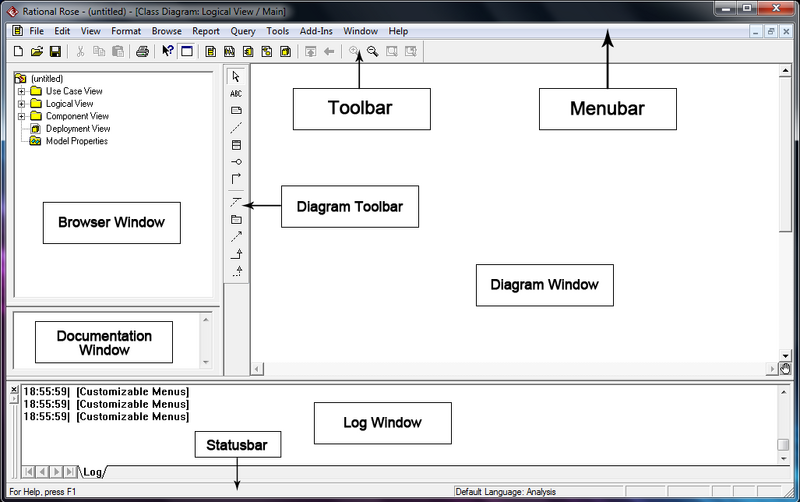Screen dimensions: 800x502
Task: Select the Package tool in the diagram toolbar
Action: click(236, 219)
